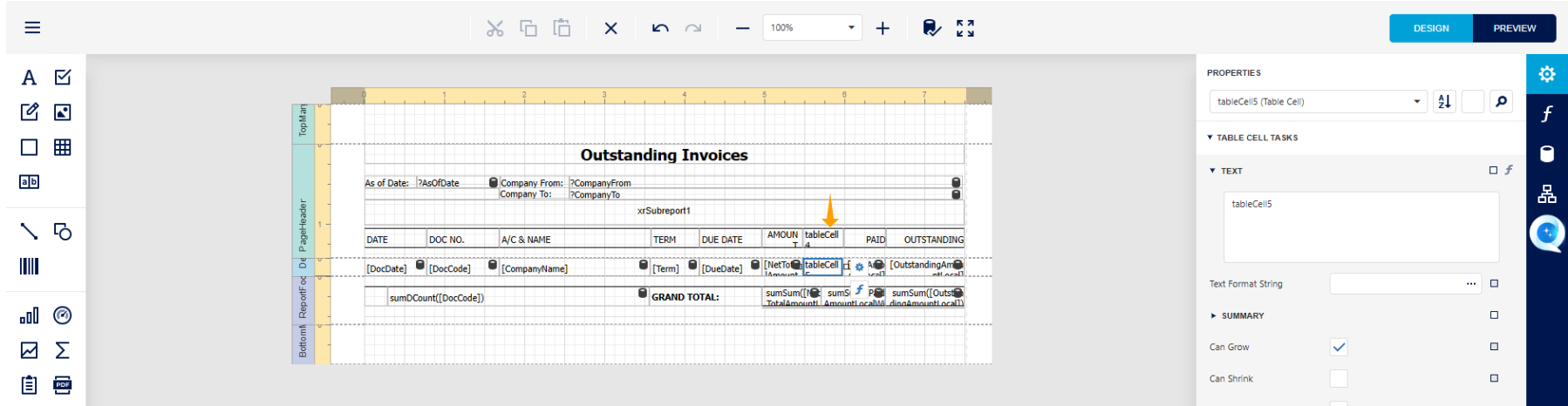Select the Table control in toolbox
The width and height of the screenshot is (1568, 406).
63,147
